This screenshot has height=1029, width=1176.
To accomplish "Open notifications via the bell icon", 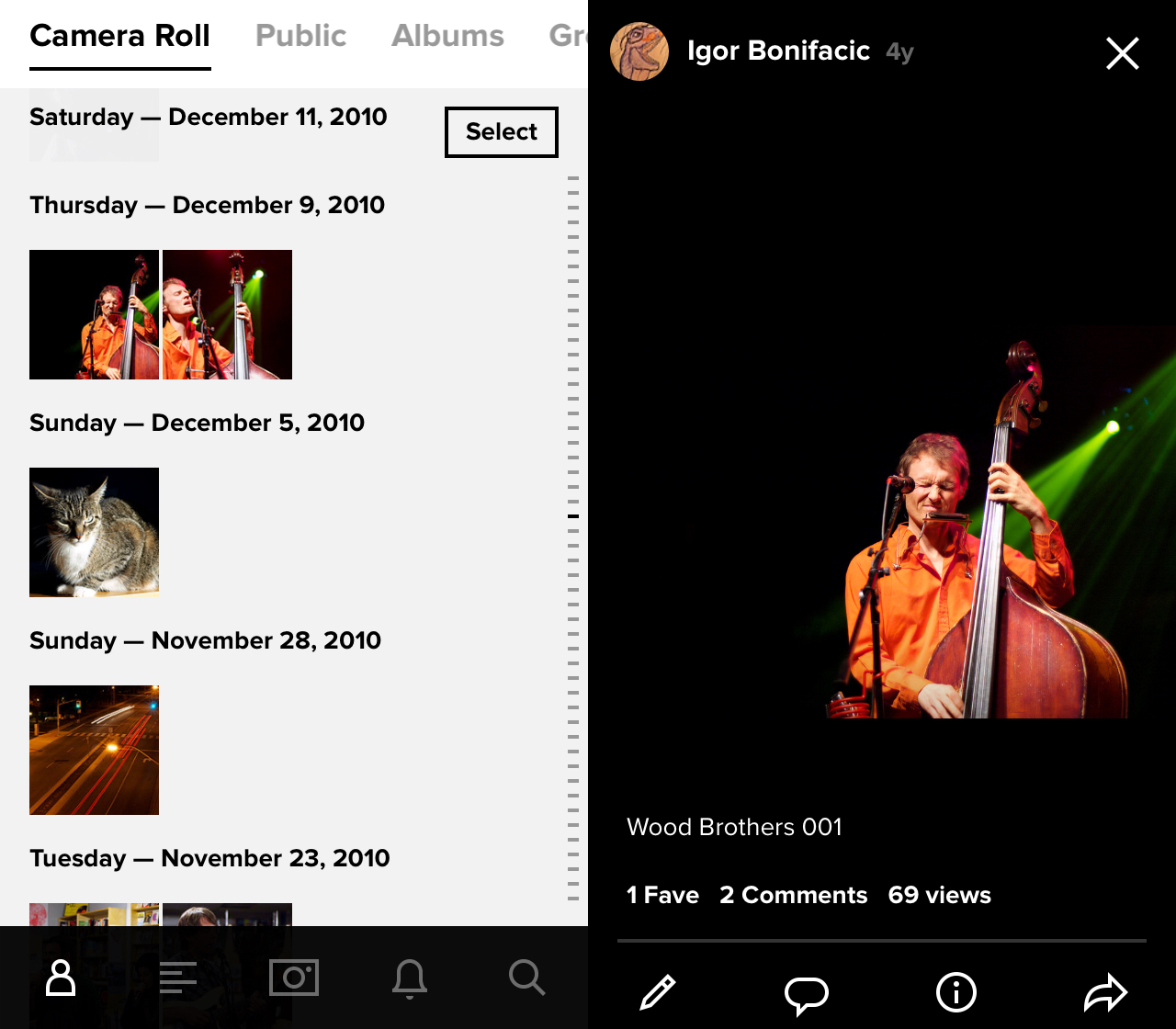I will coord(410,978).
